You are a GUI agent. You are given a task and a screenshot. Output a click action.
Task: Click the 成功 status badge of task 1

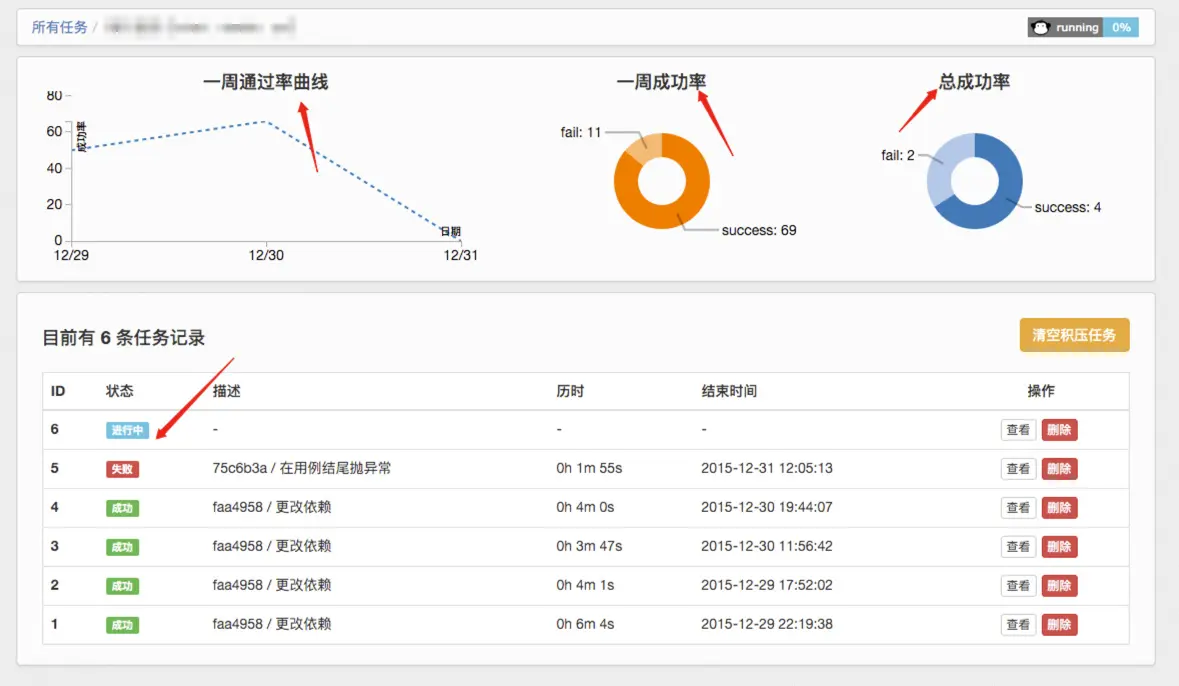(x=122, y=625)
